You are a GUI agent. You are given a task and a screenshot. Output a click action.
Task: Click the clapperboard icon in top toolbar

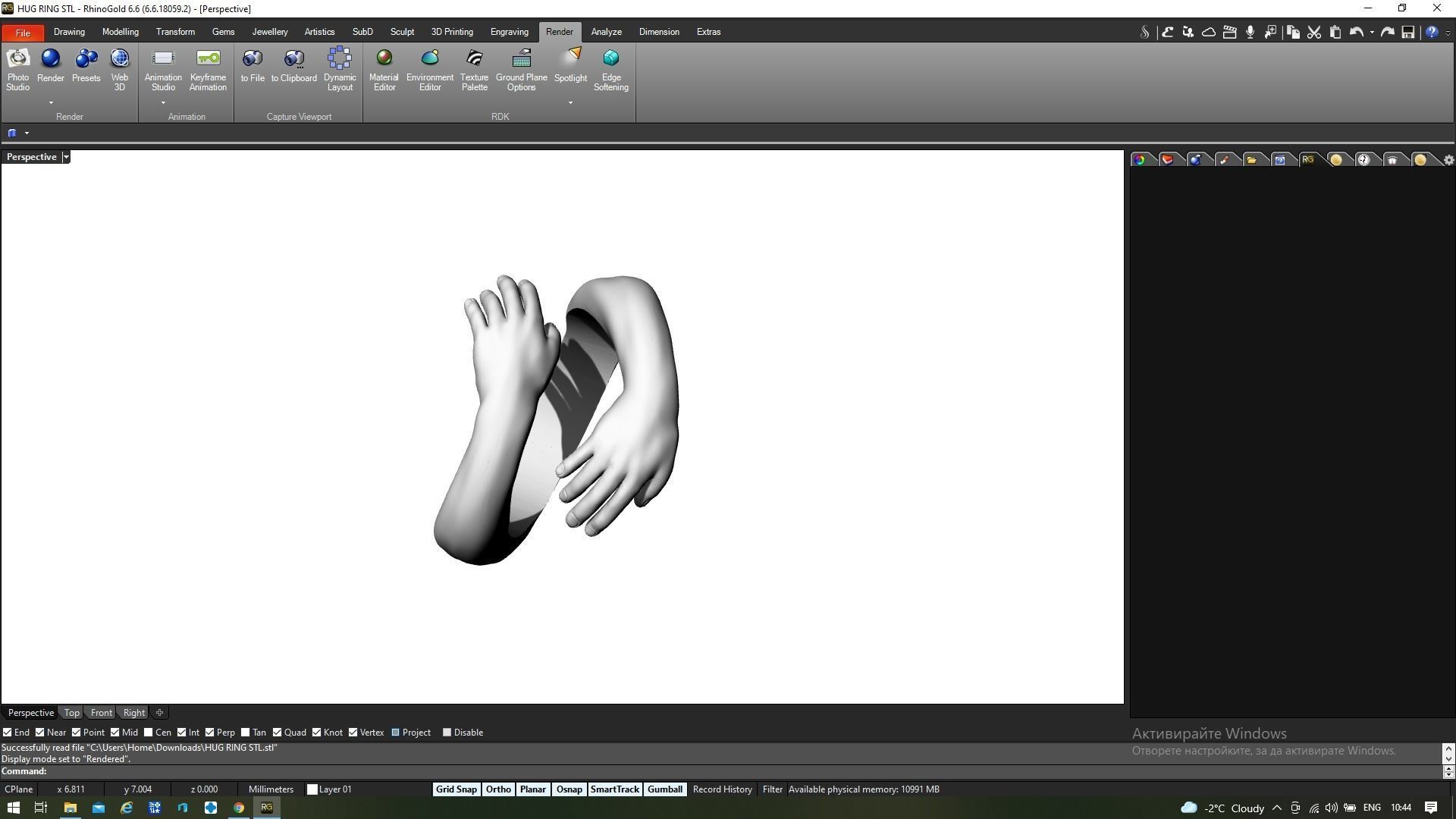point(1230,32)
